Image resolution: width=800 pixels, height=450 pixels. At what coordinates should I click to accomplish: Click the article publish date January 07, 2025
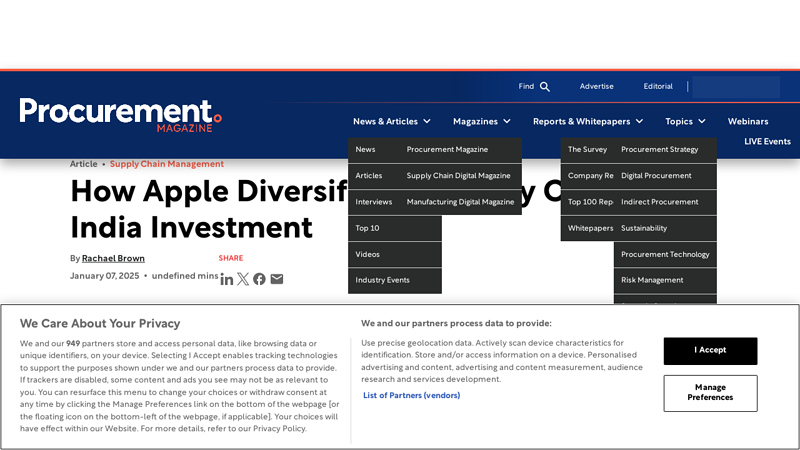tap(105, 276)
